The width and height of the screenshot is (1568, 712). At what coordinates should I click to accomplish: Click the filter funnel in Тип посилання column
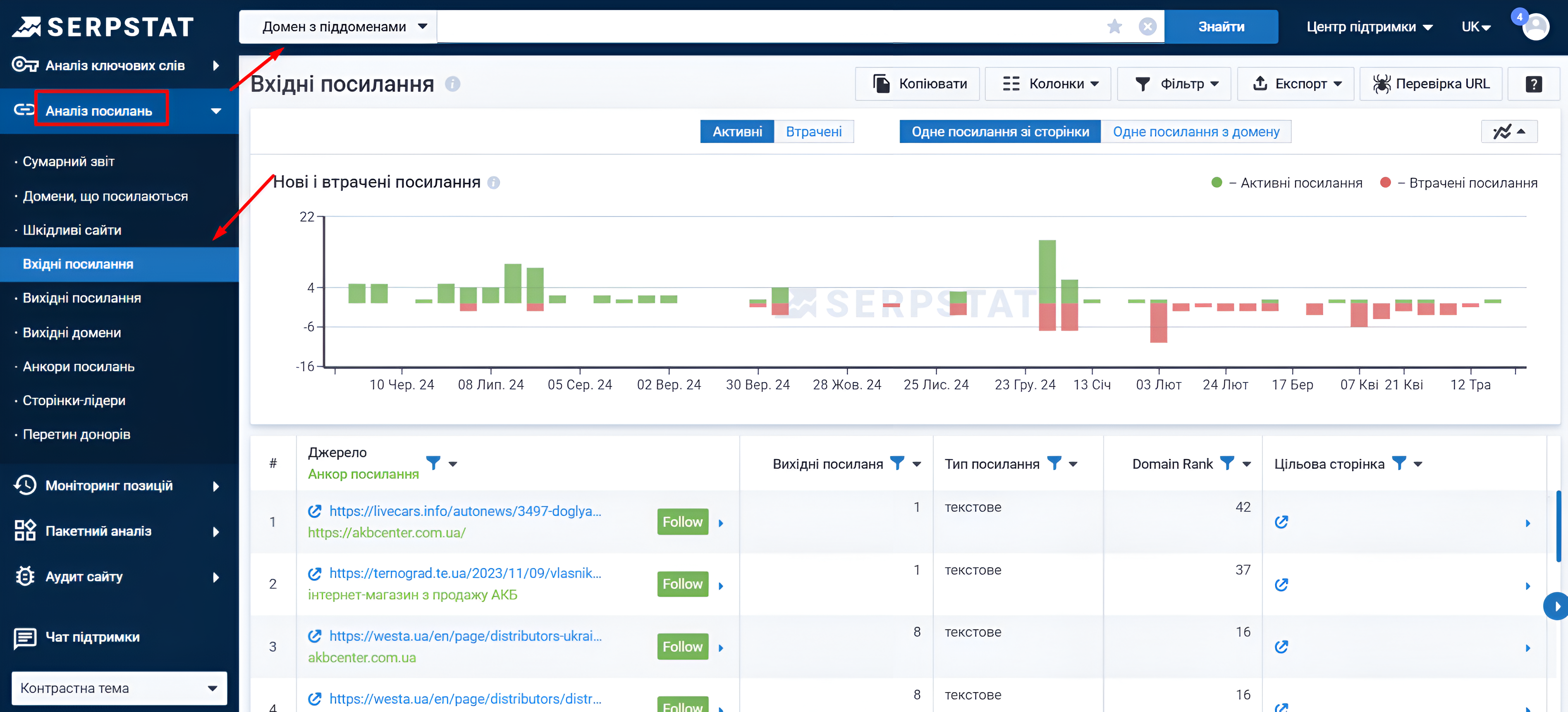point(1054,464)
